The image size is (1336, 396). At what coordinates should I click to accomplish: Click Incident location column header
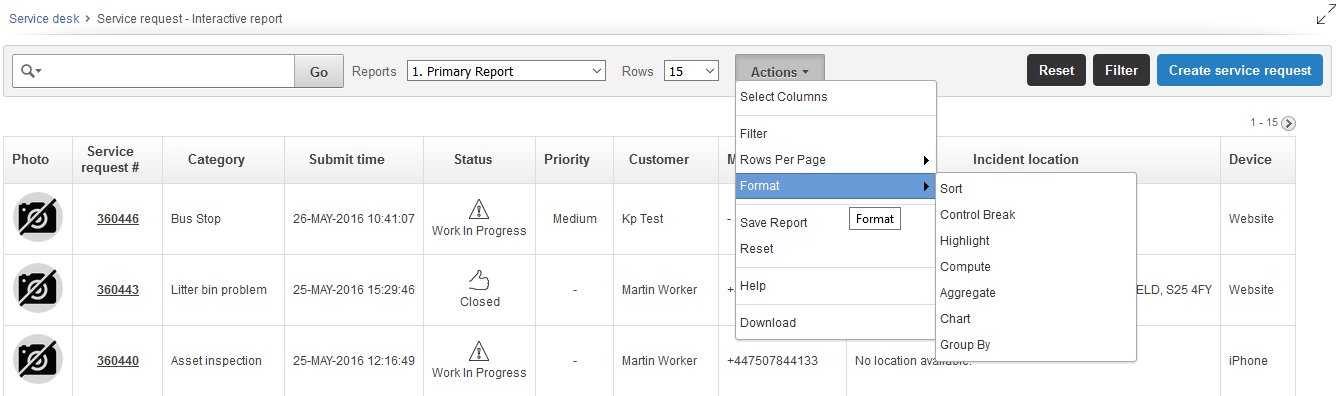(x=1026, y=160)
